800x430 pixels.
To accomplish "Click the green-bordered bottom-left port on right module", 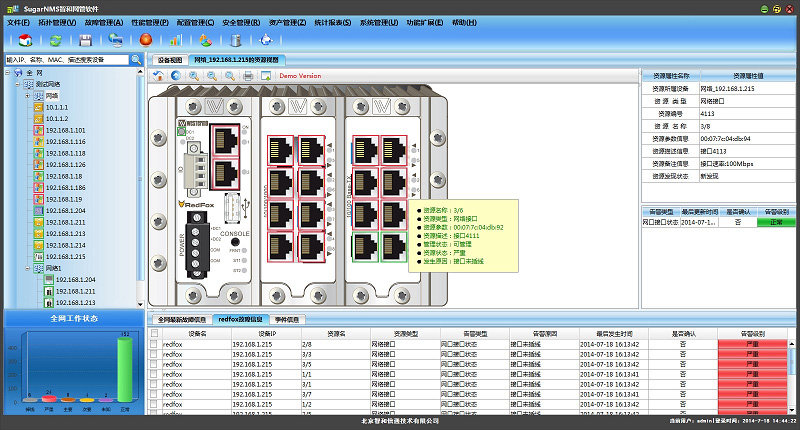I will 365,247.
